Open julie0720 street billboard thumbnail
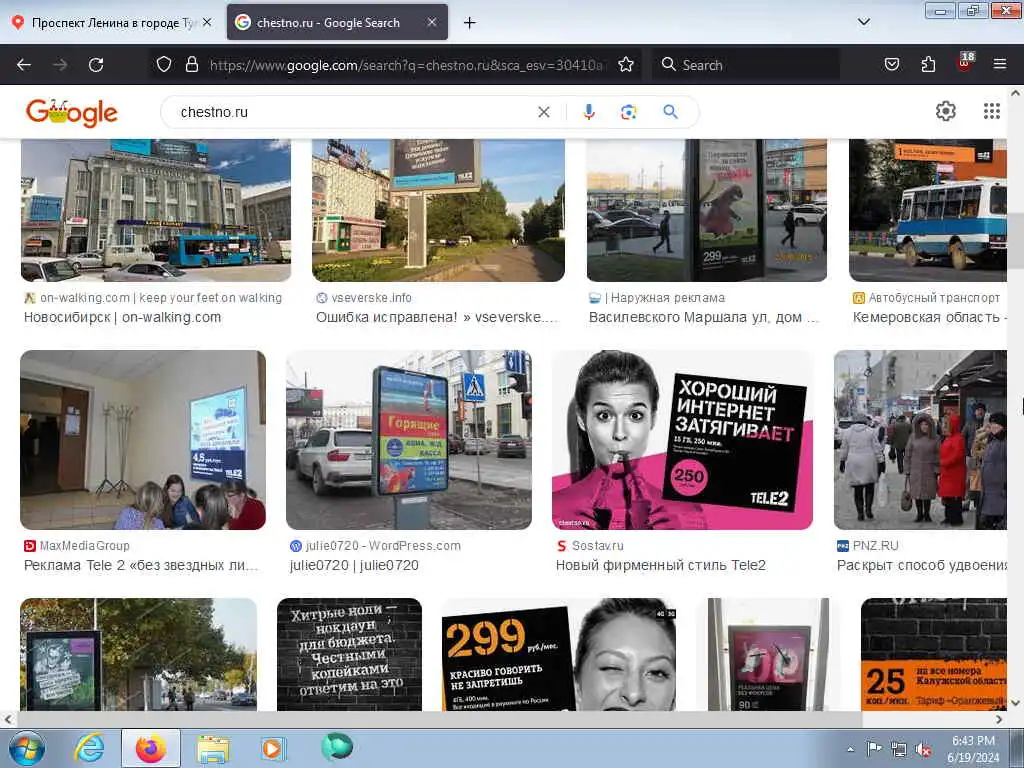Viewport: 1024px width, 768px height. pyautogui.click(x=409, y=440)
